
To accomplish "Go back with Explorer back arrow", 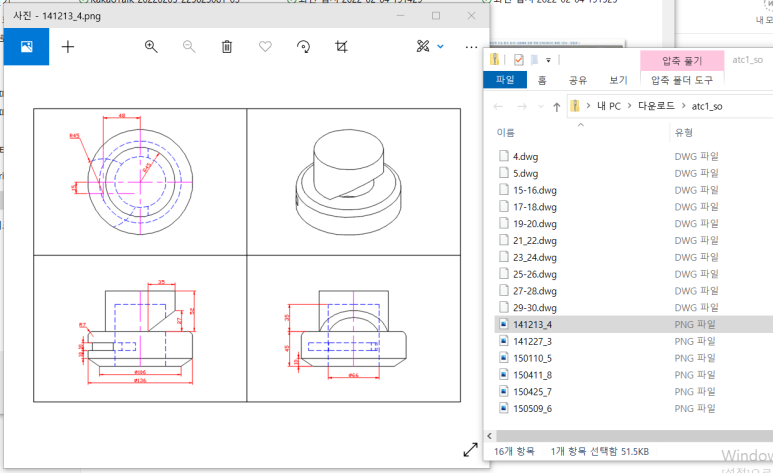I will click(x=498, y=107).
